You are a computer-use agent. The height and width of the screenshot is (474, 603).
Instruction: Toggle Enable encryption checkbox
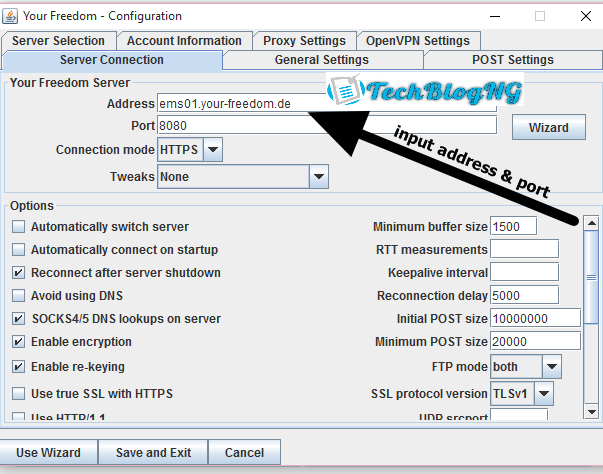pos(18,342)
